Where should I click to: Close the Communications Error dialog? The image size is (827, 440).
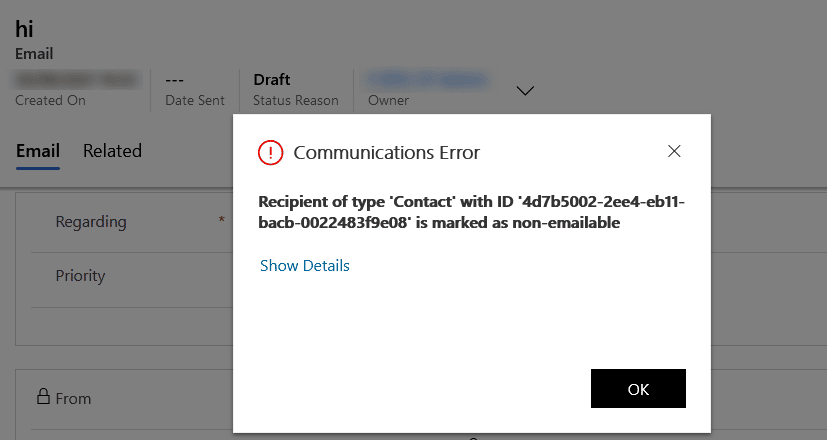pyautogui.click(x=674, y=151)
